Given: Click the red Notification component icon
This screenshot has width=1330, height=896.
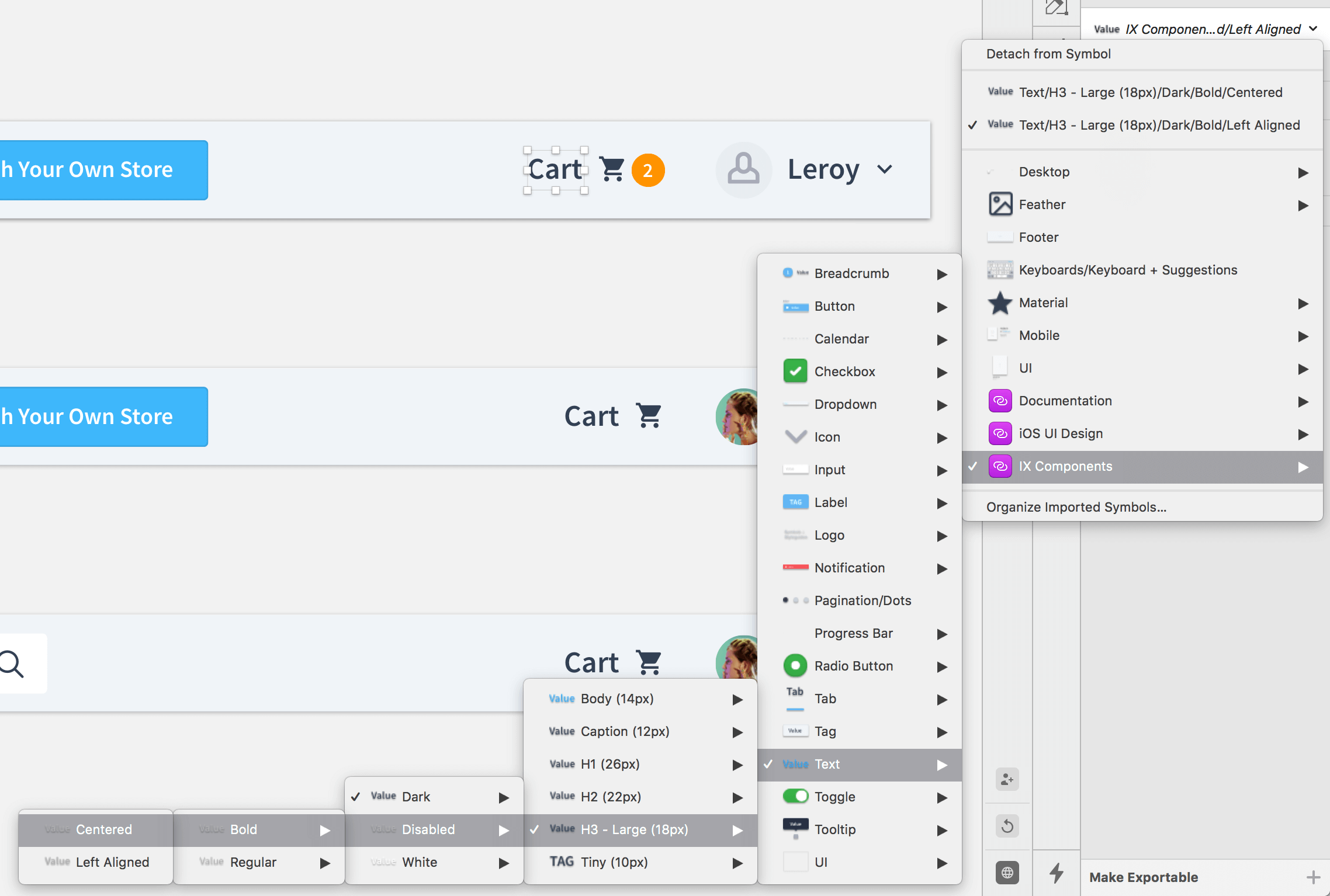Looking at the screenshot, I should [x=795, y=568].
